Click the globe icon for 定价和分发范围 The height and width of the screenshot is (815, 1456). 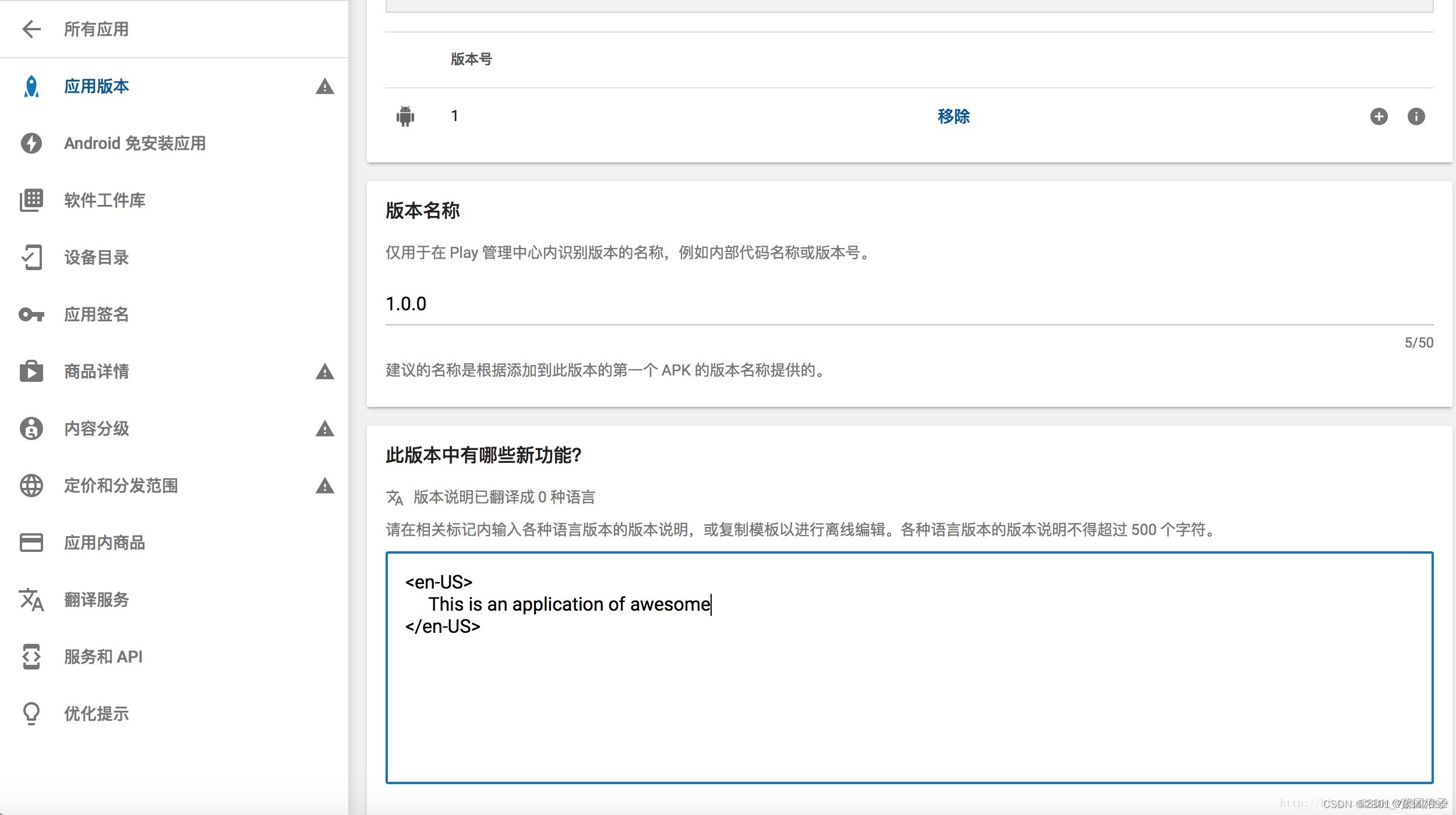click(x=31, y=486)
